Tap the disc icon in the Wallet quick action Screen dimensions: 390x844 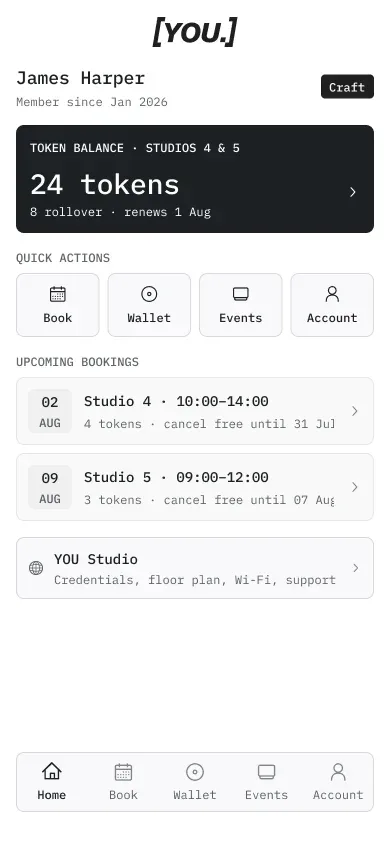(149, 294)
